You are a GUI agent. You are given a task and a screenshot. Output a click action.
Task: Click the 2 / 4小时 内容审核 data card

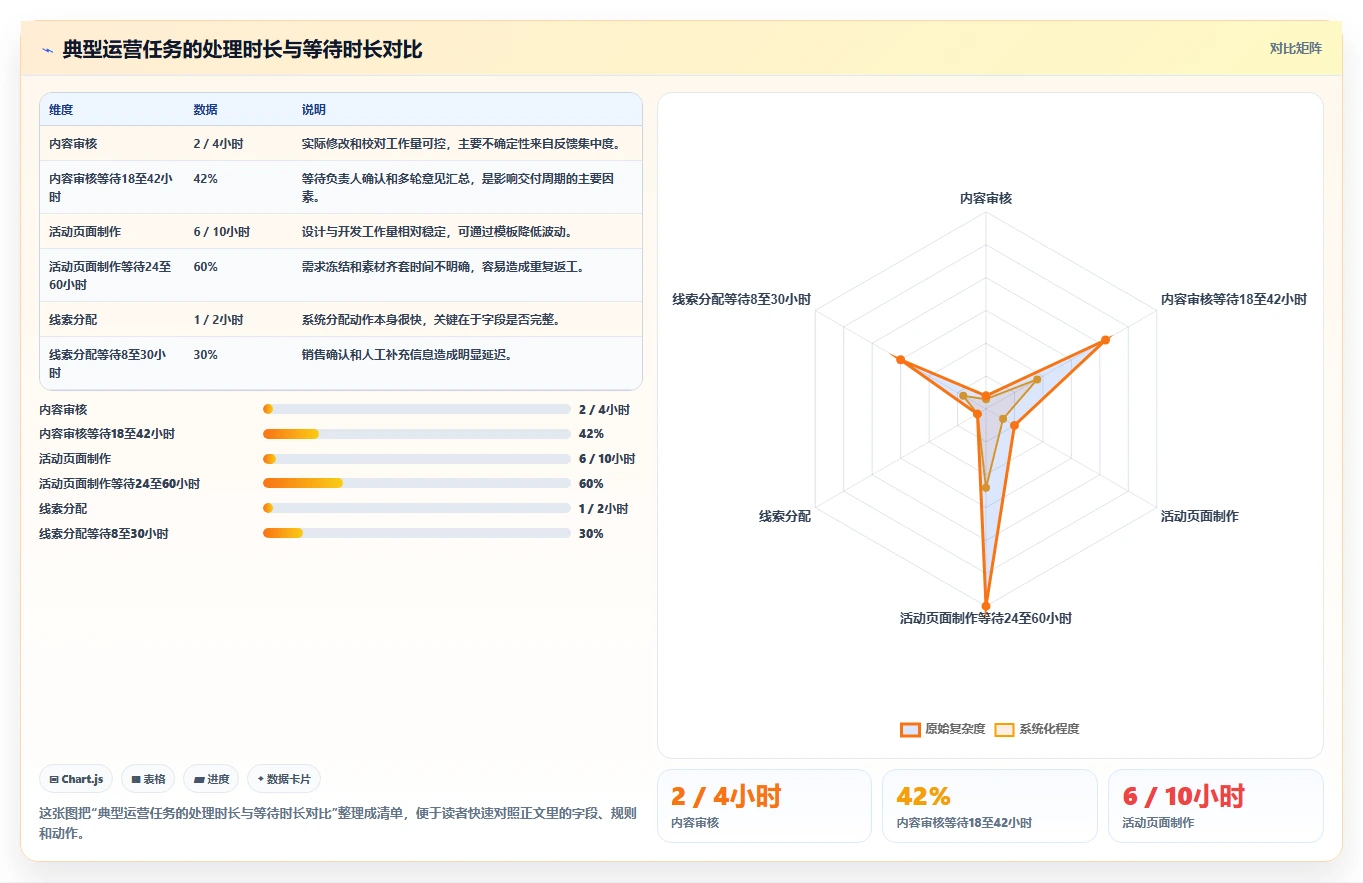(x=764, y=806)
